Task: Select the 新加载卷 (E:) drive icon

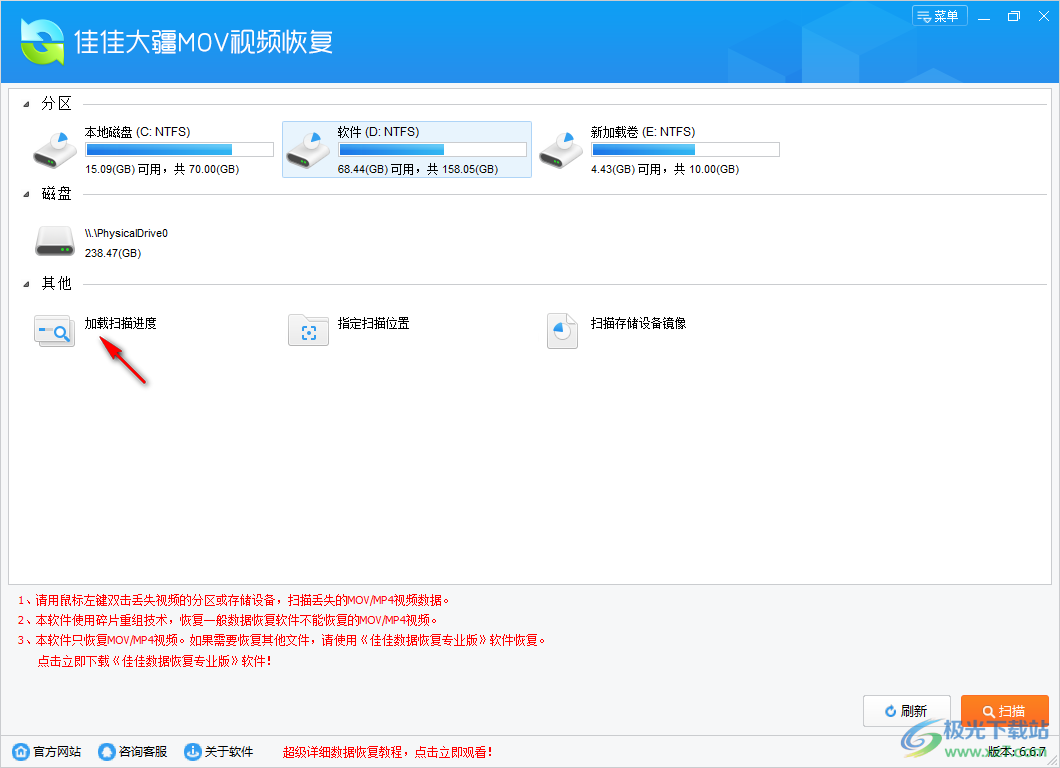Action: pyautogui.click(x=561, y=148)
